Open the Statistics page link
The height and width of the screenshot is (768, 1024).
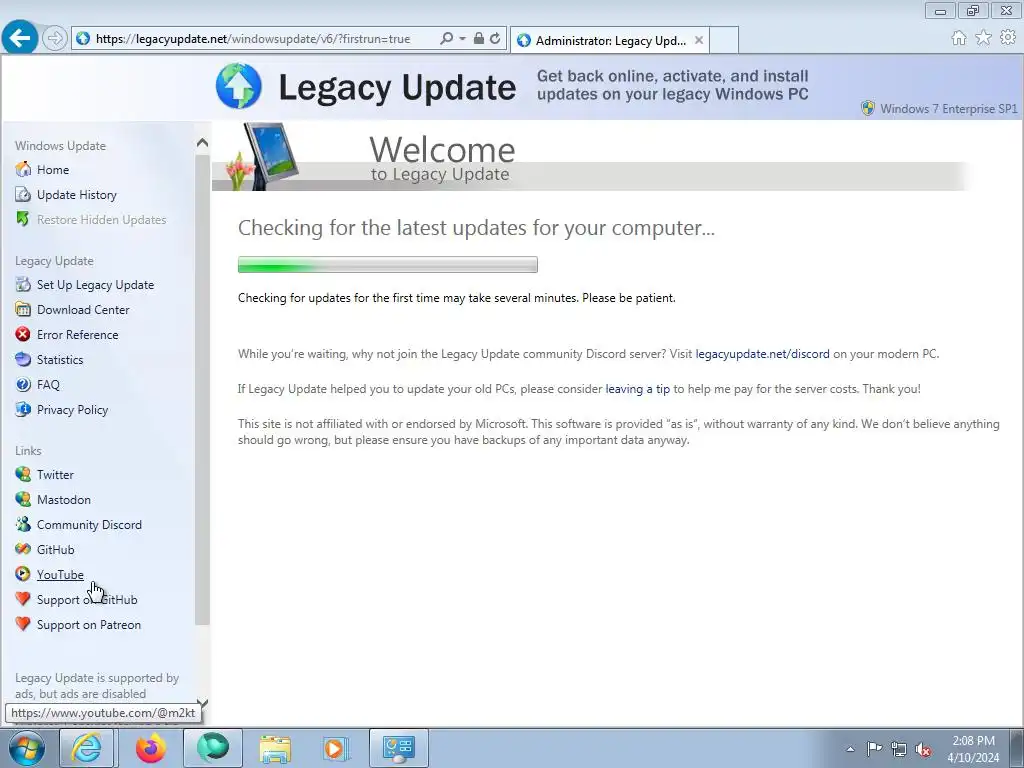coord(59,360)
